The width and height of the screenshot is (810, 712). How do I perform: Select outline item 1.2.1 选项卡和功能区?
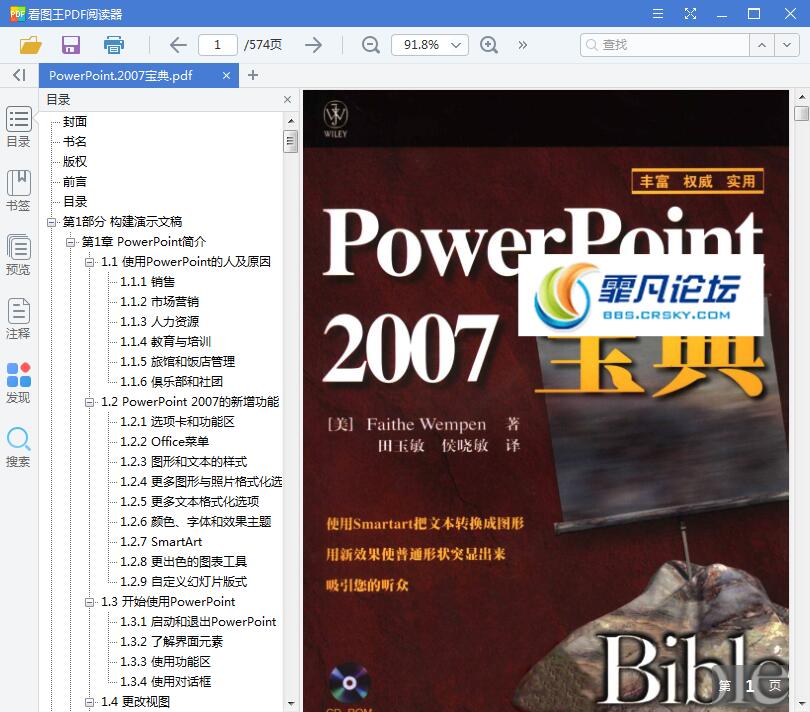178,422
